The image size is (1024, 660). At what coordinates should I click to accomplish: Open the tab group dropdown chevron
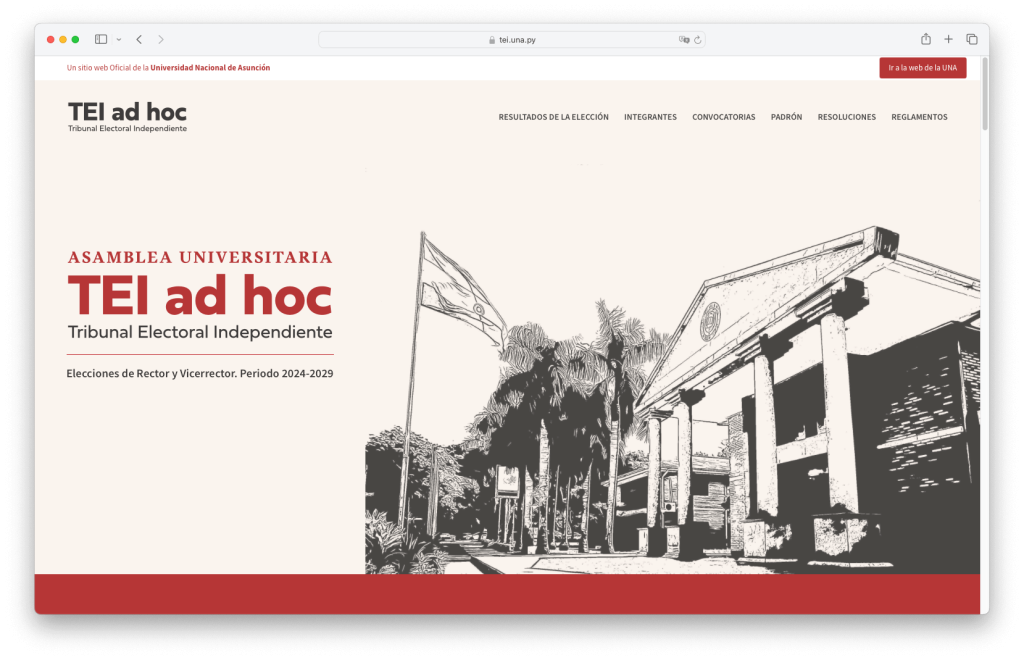coord(119,39)
